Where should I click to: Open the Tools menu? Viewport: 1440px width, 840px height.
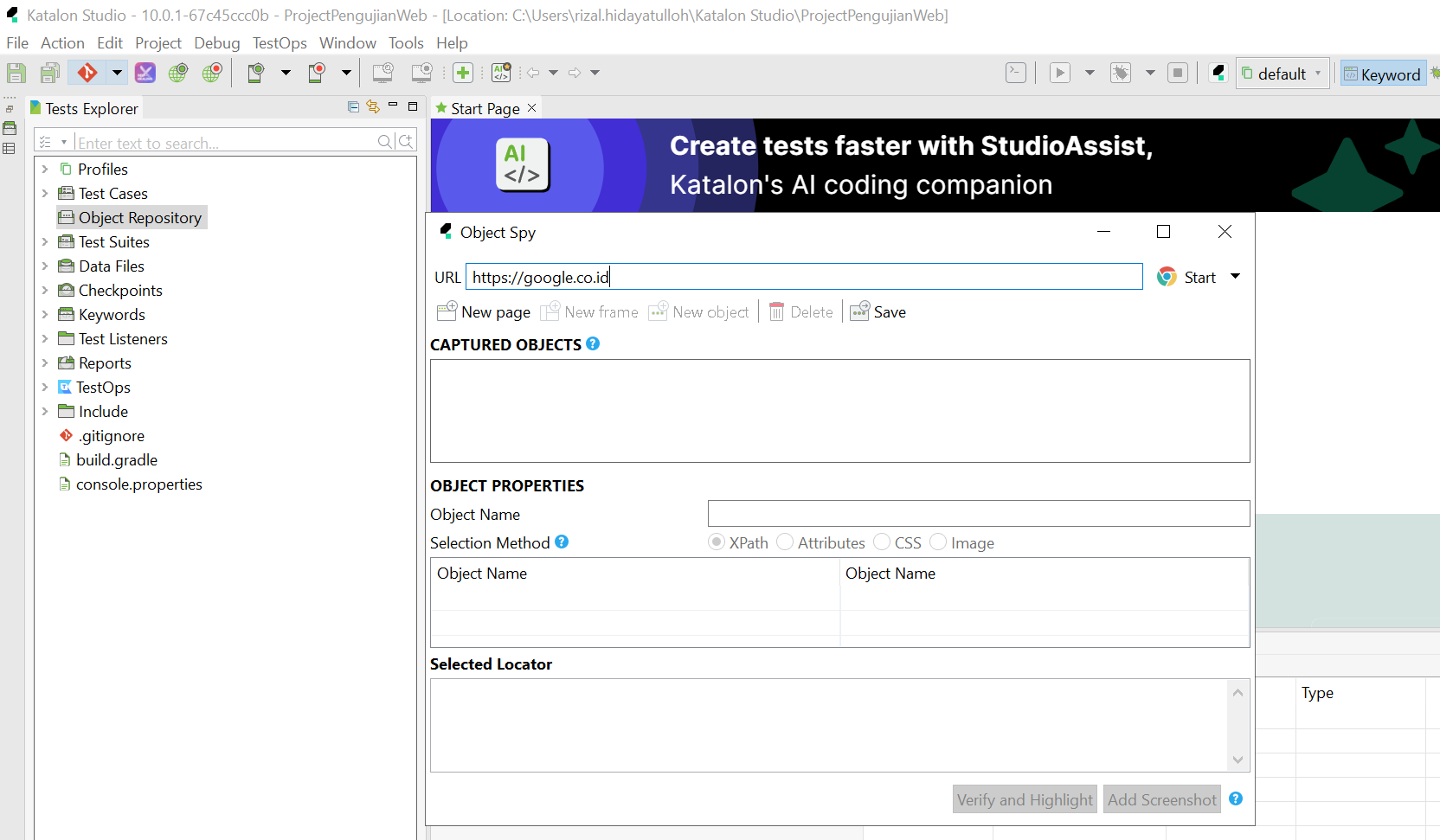[406, 43]
